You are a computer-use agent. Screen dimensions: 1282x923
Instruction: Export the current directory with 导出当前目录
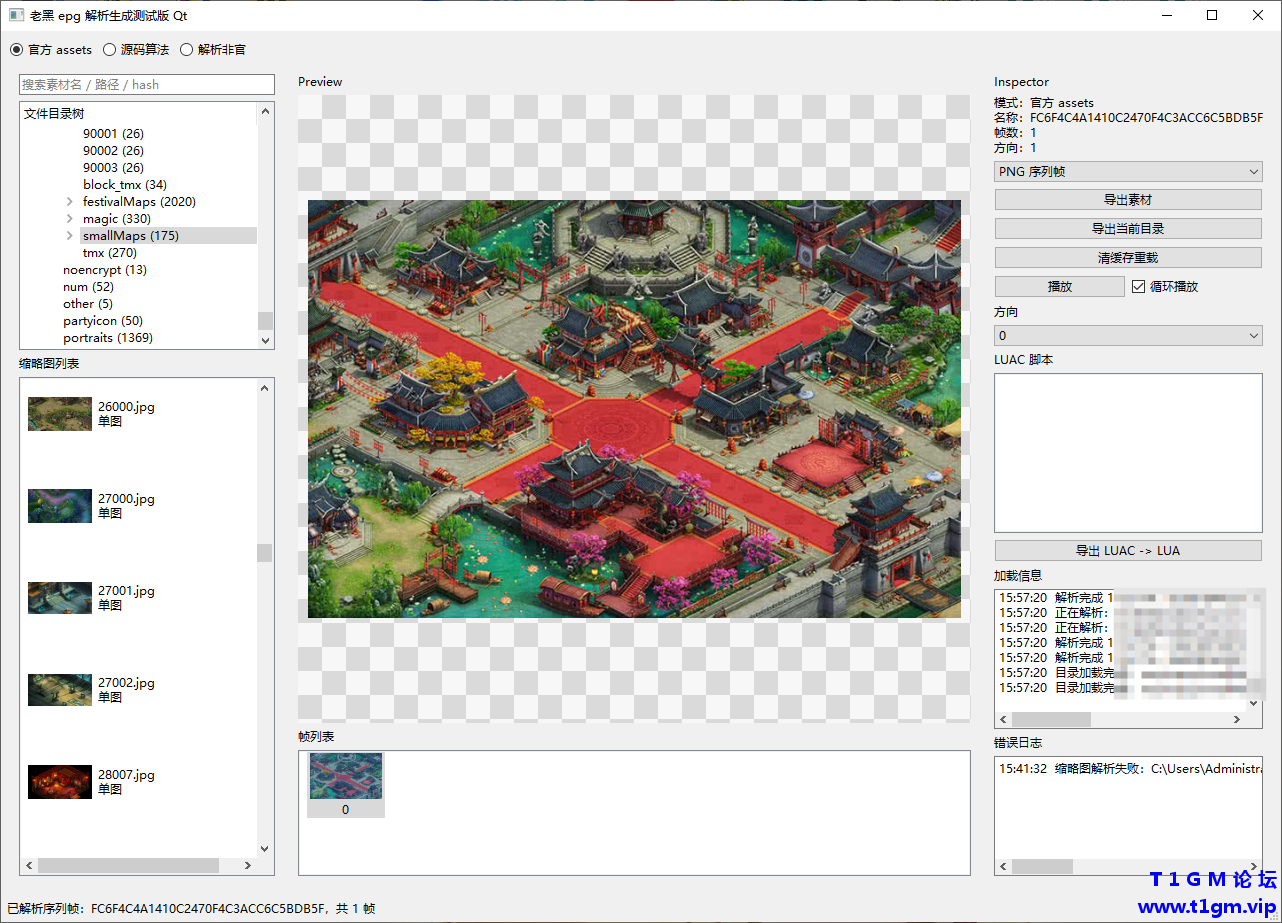1128,229
